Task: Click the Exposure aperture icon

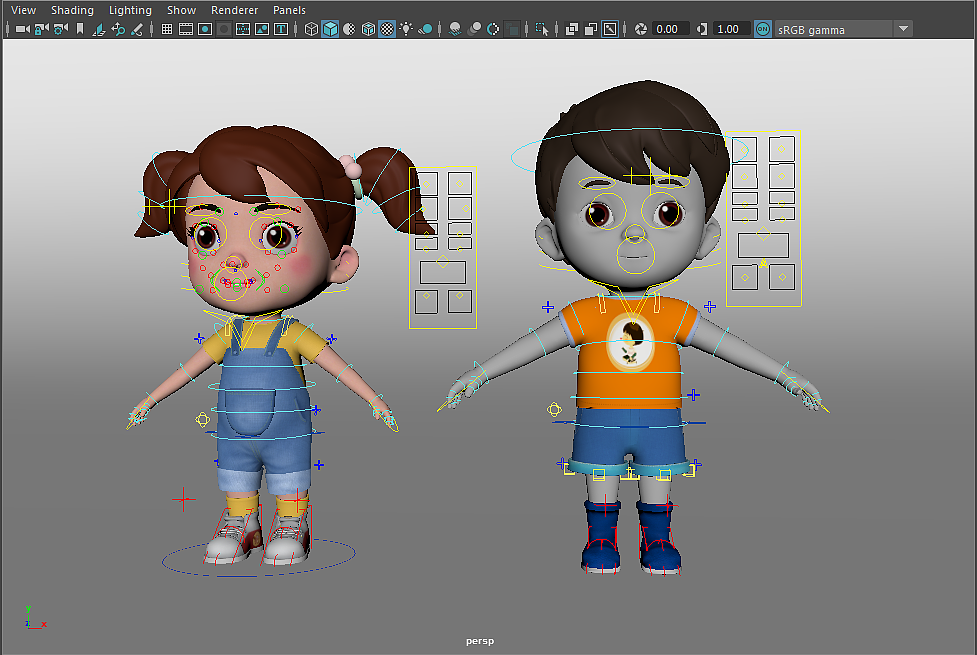Action: point(640,29)
